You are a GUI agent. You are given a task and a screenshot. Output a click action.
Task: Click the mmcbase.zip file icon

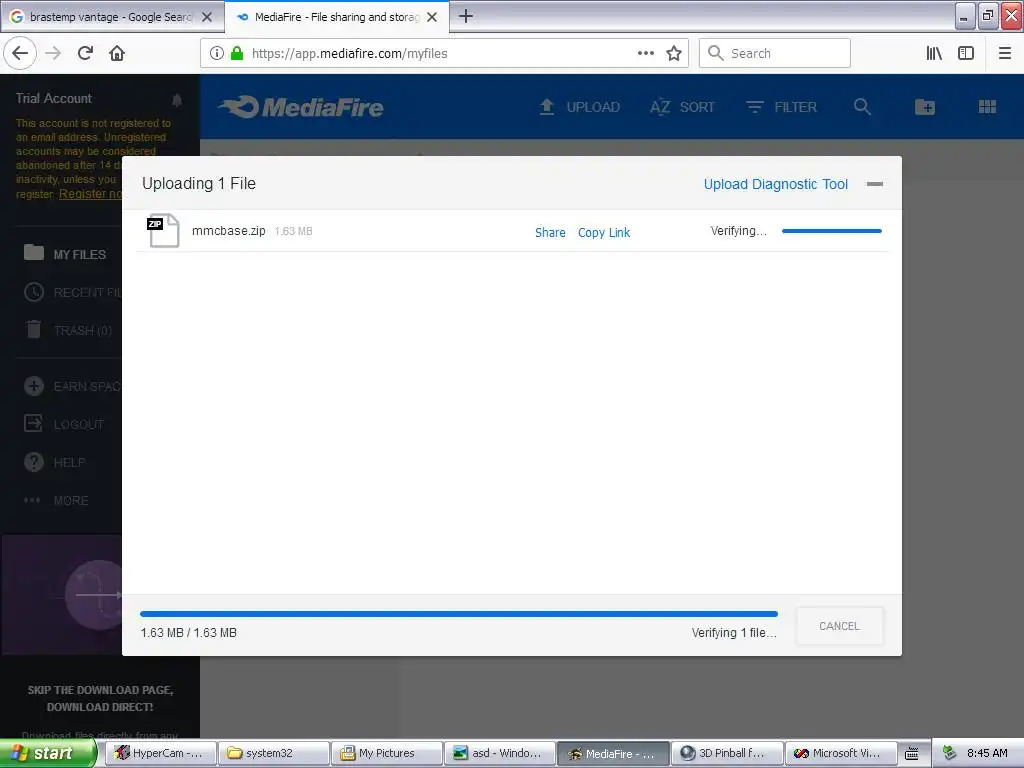point(163,231)
